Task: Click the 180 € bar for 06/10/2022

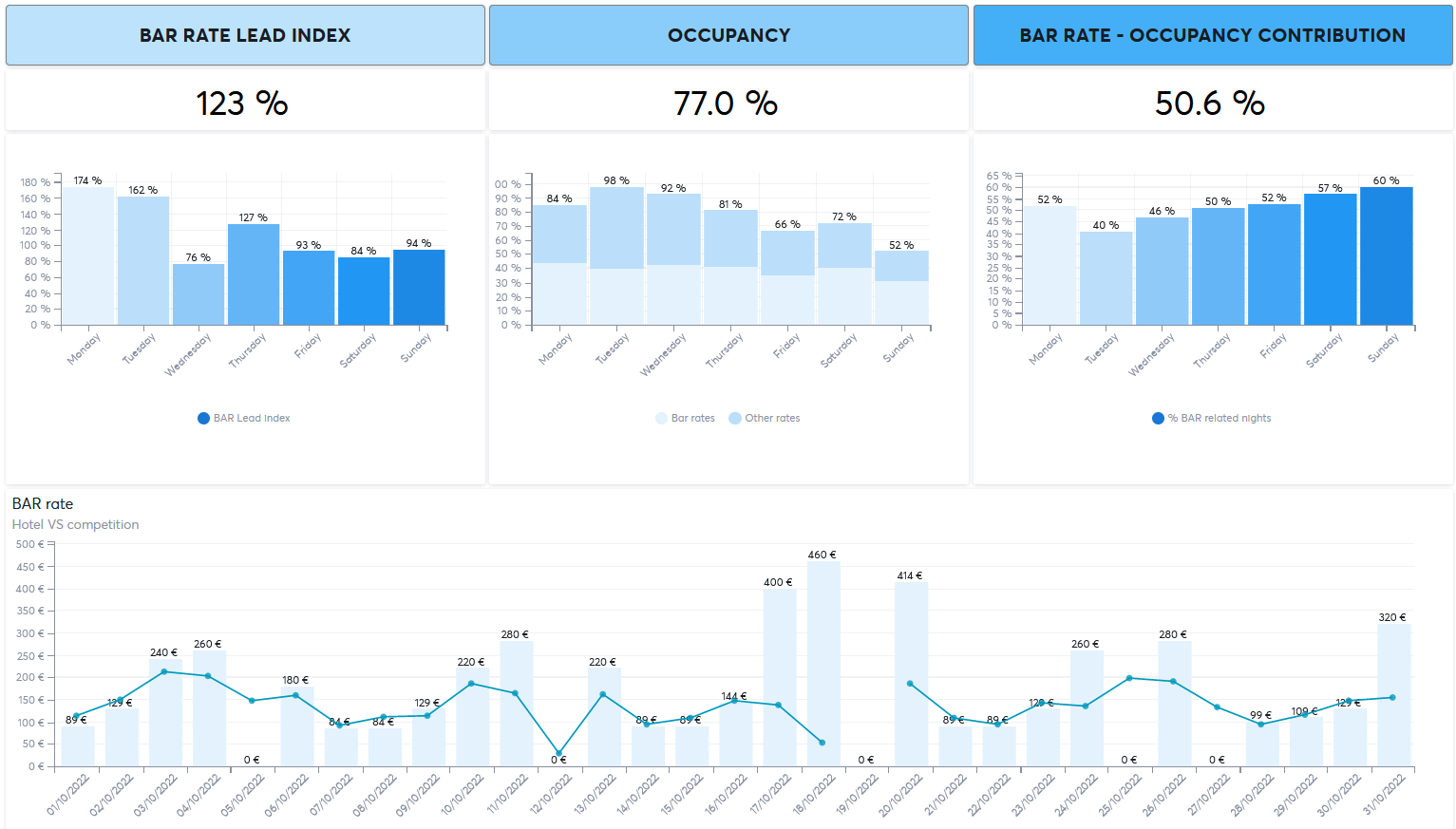Action: click(x=296, y=726)
